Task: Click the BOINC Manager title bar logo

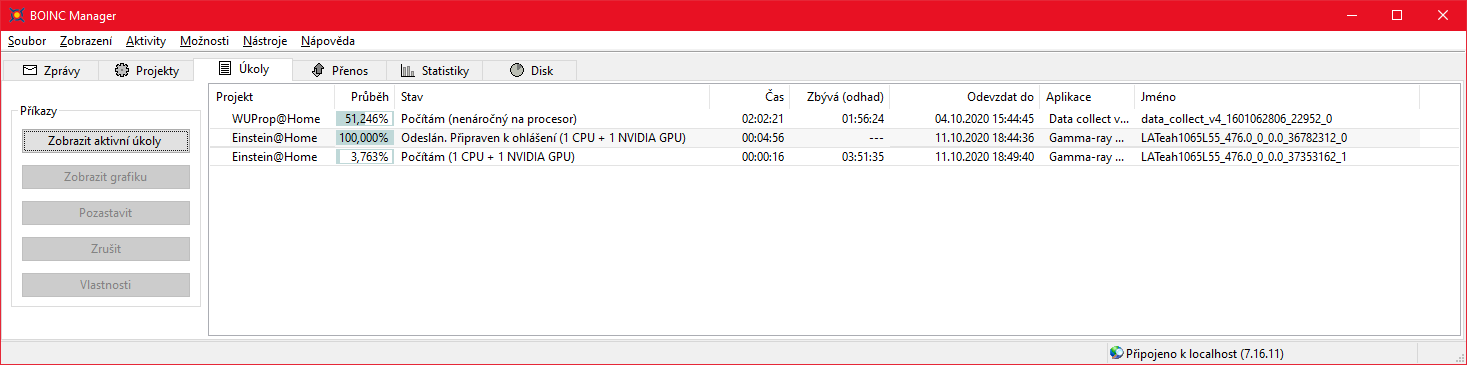Action: (x=15, y=15)
